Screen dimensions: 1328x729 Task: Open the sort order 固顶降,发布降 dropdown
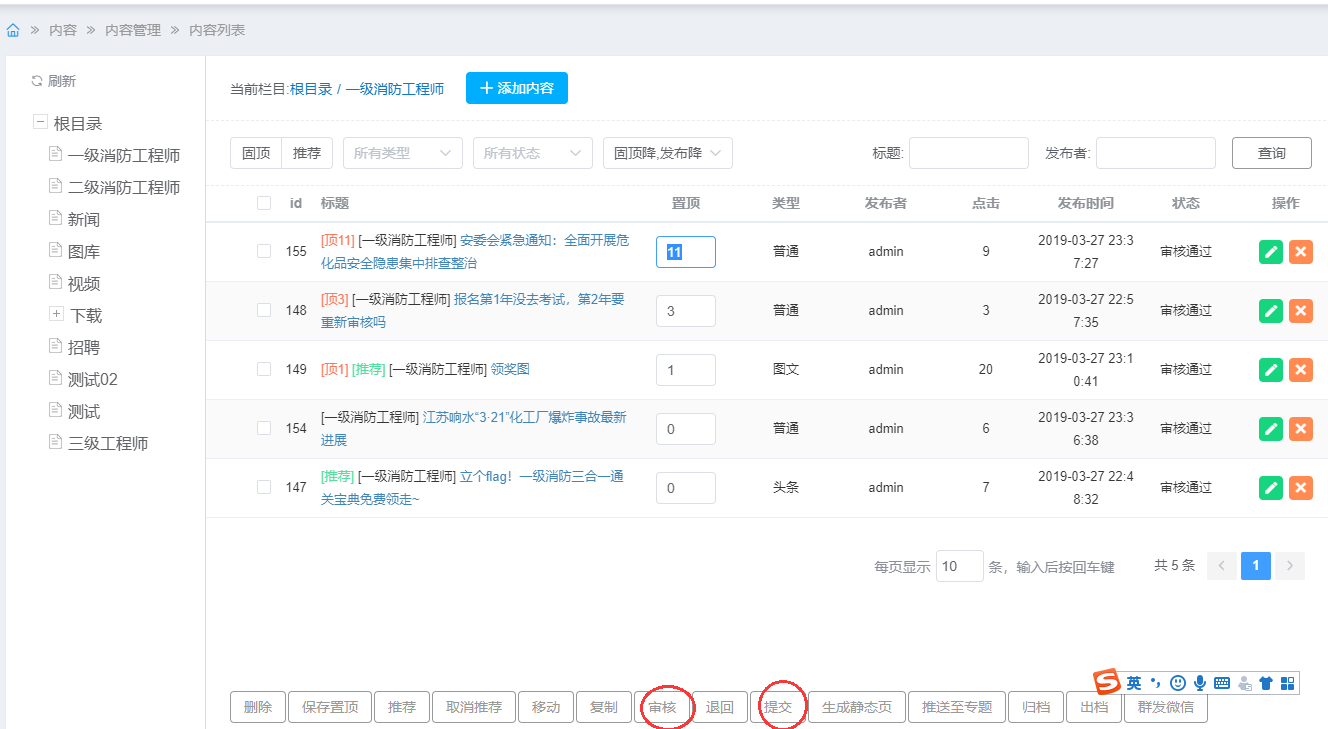coord(668,153)
